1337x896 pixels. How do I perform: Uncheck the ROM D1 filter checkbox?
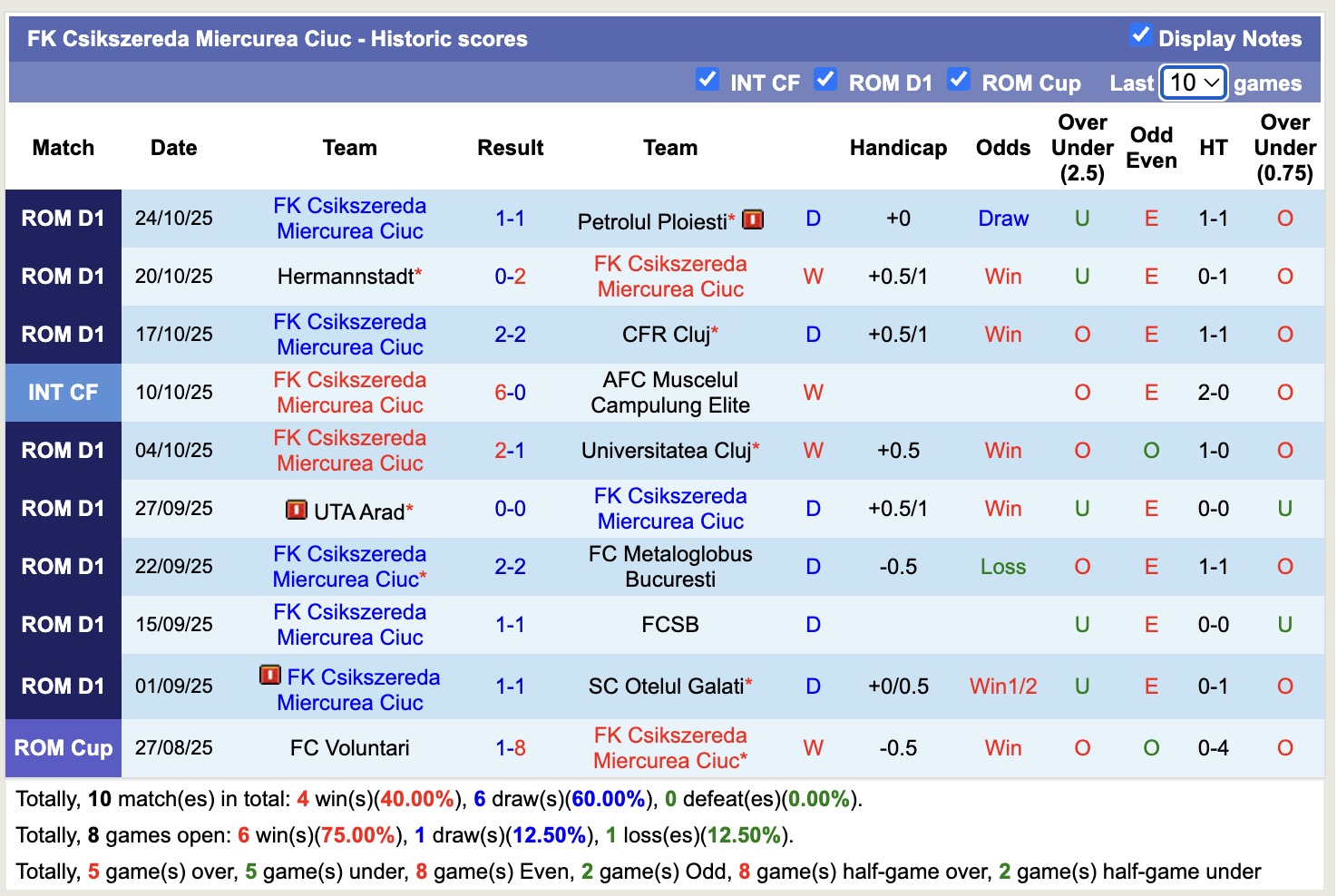(x=825, y=80)
